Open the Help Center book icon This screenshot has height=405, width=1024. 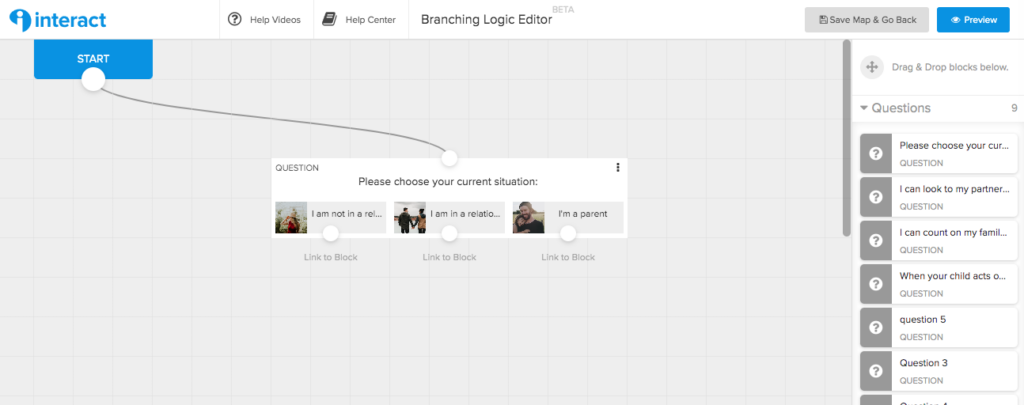329,20
